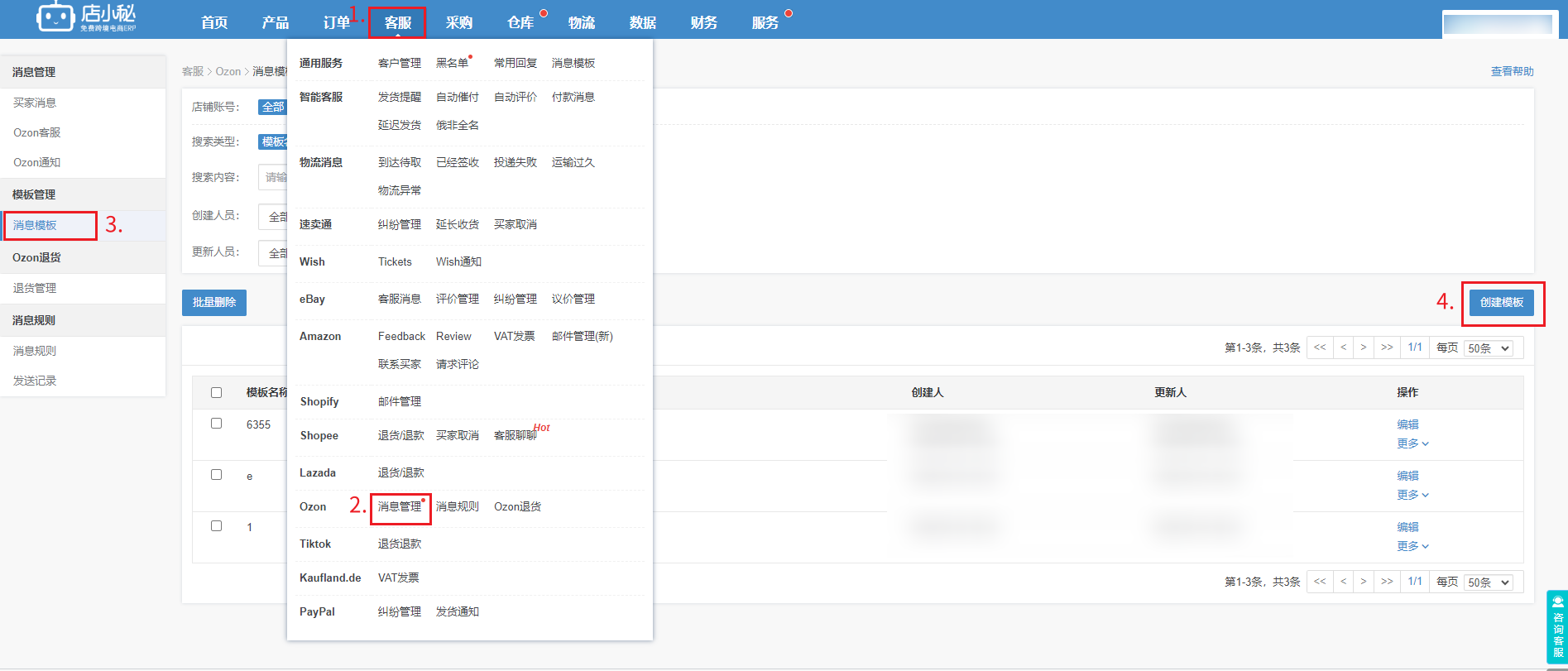The image size is (1568, 671).
Task: Open the 首页 top menu
Action: (214, 22)
